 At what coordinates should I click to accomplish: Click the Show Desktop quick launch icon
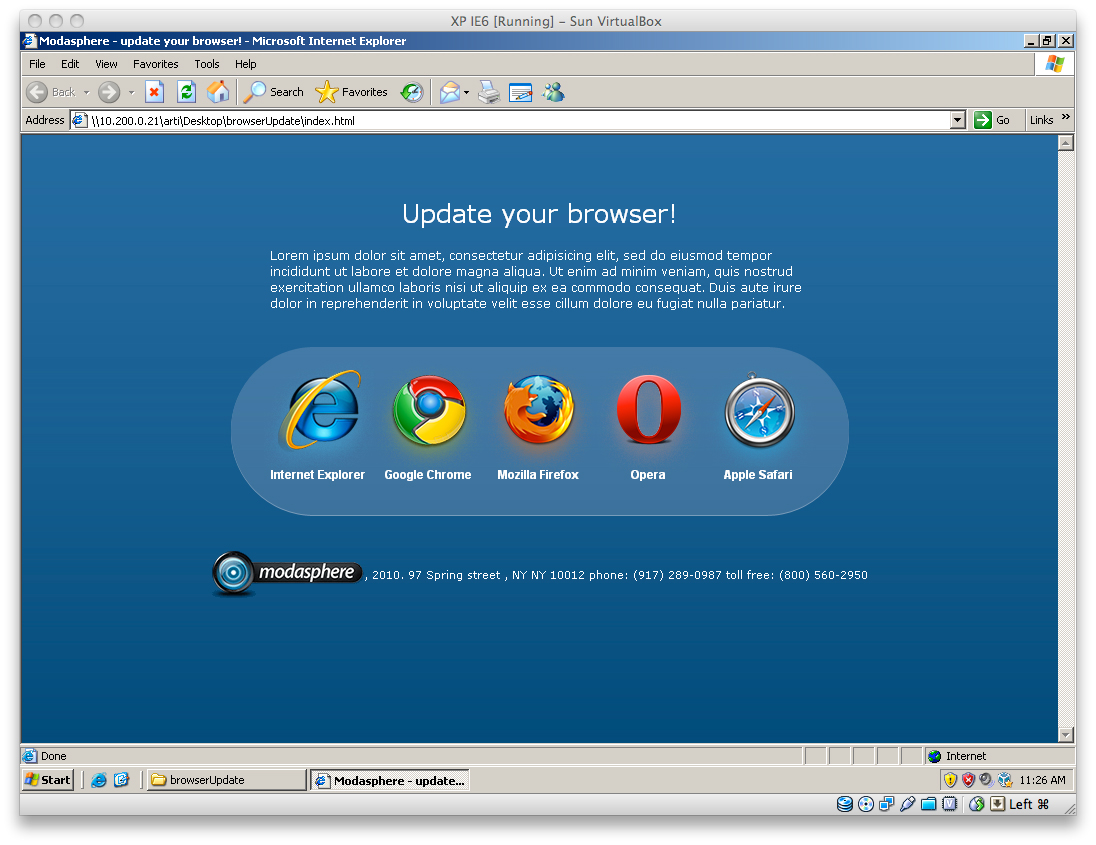tap(122, 780)
